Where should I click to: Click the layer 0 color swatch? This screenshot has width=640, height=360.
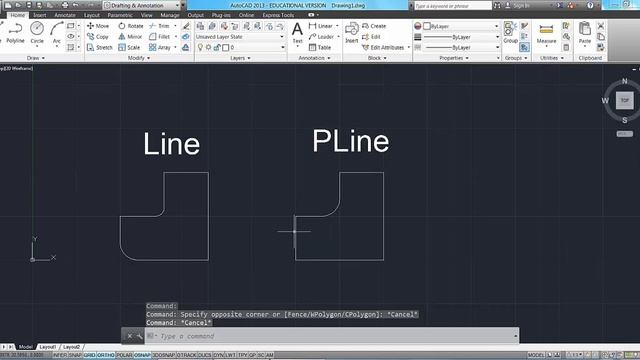[226, 47]
